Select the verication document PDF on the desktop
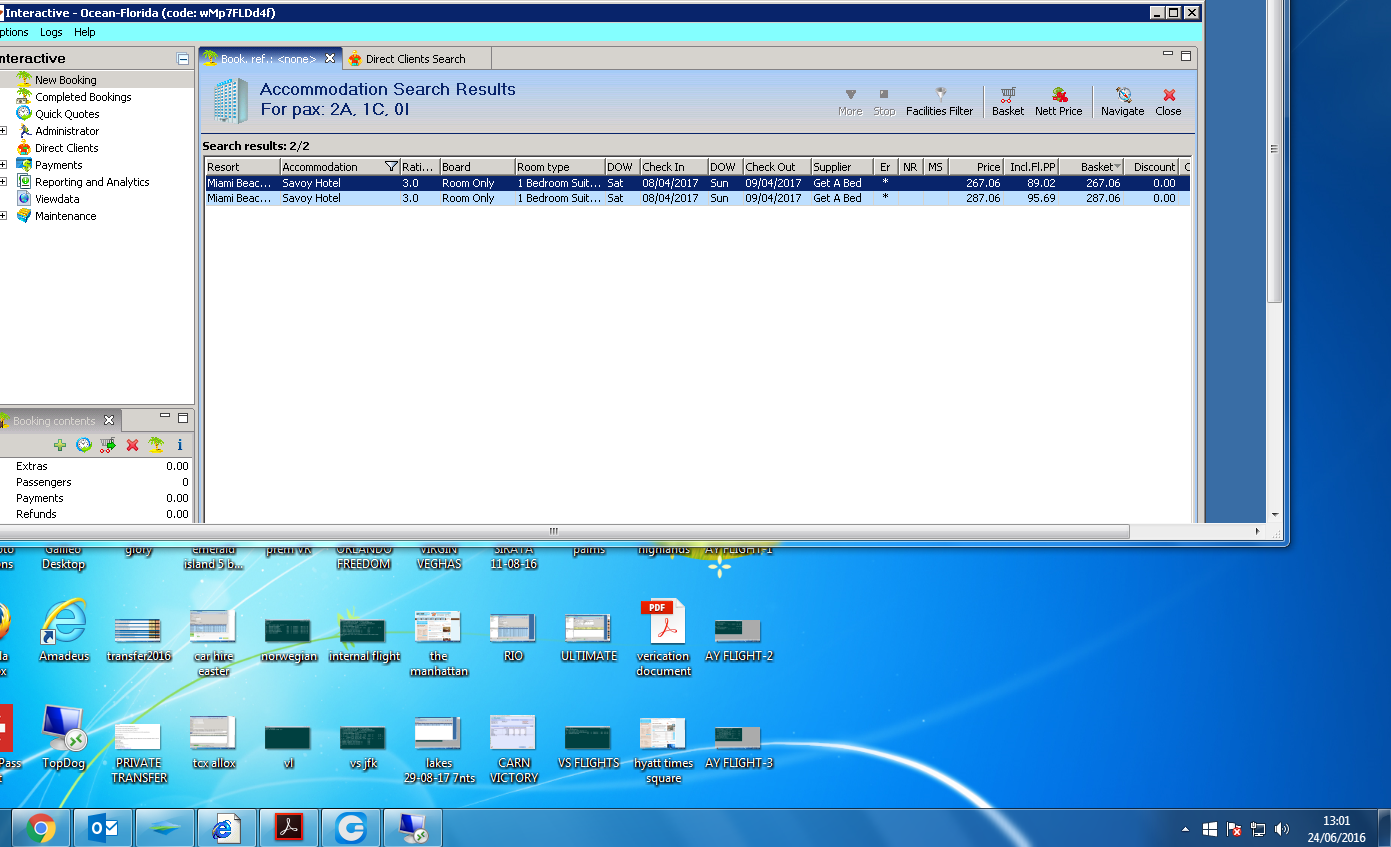The image size is (1391, 847). (663, 638)
